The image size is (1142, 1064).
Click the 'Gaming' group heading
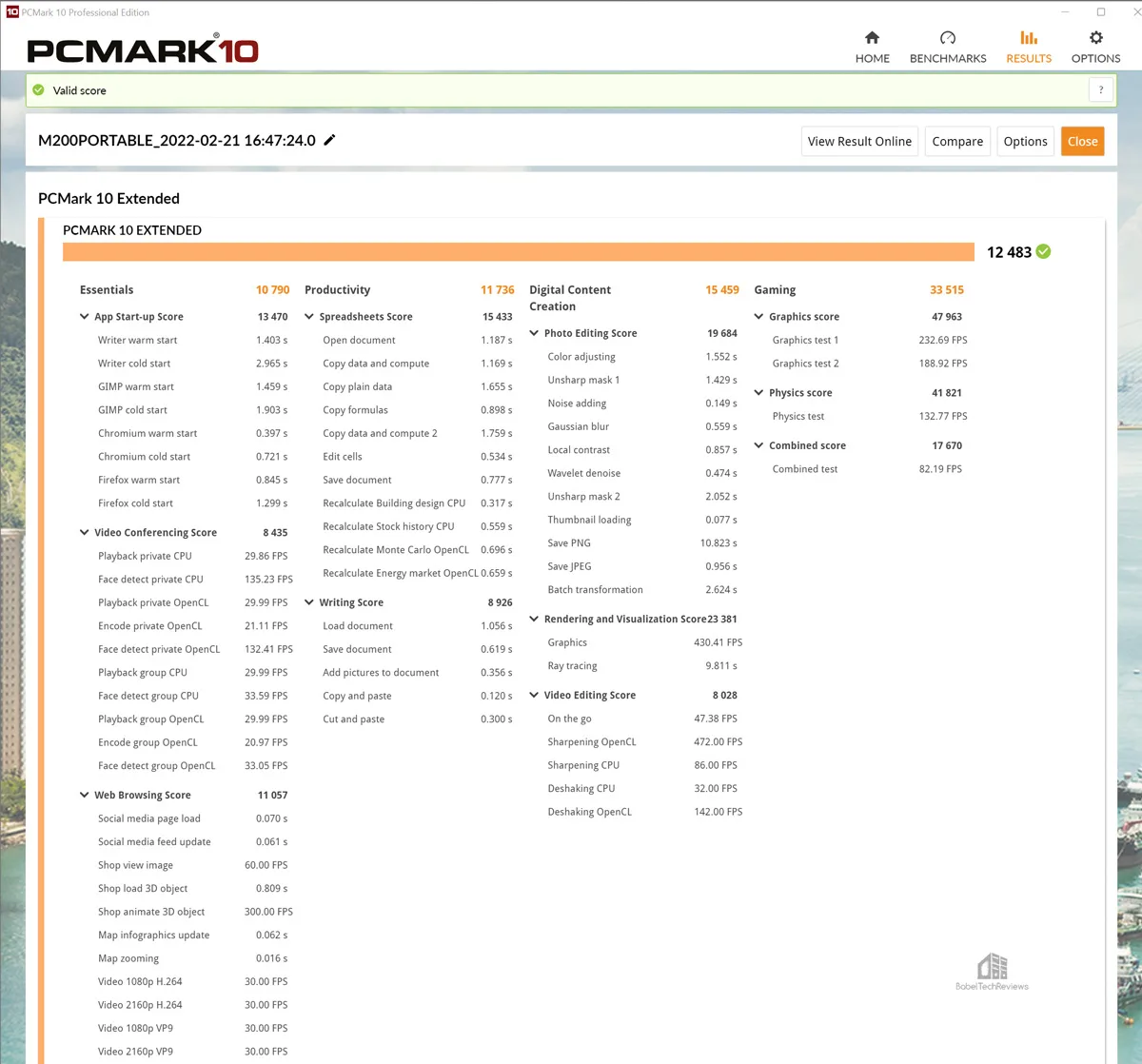[x=775, y=290]
